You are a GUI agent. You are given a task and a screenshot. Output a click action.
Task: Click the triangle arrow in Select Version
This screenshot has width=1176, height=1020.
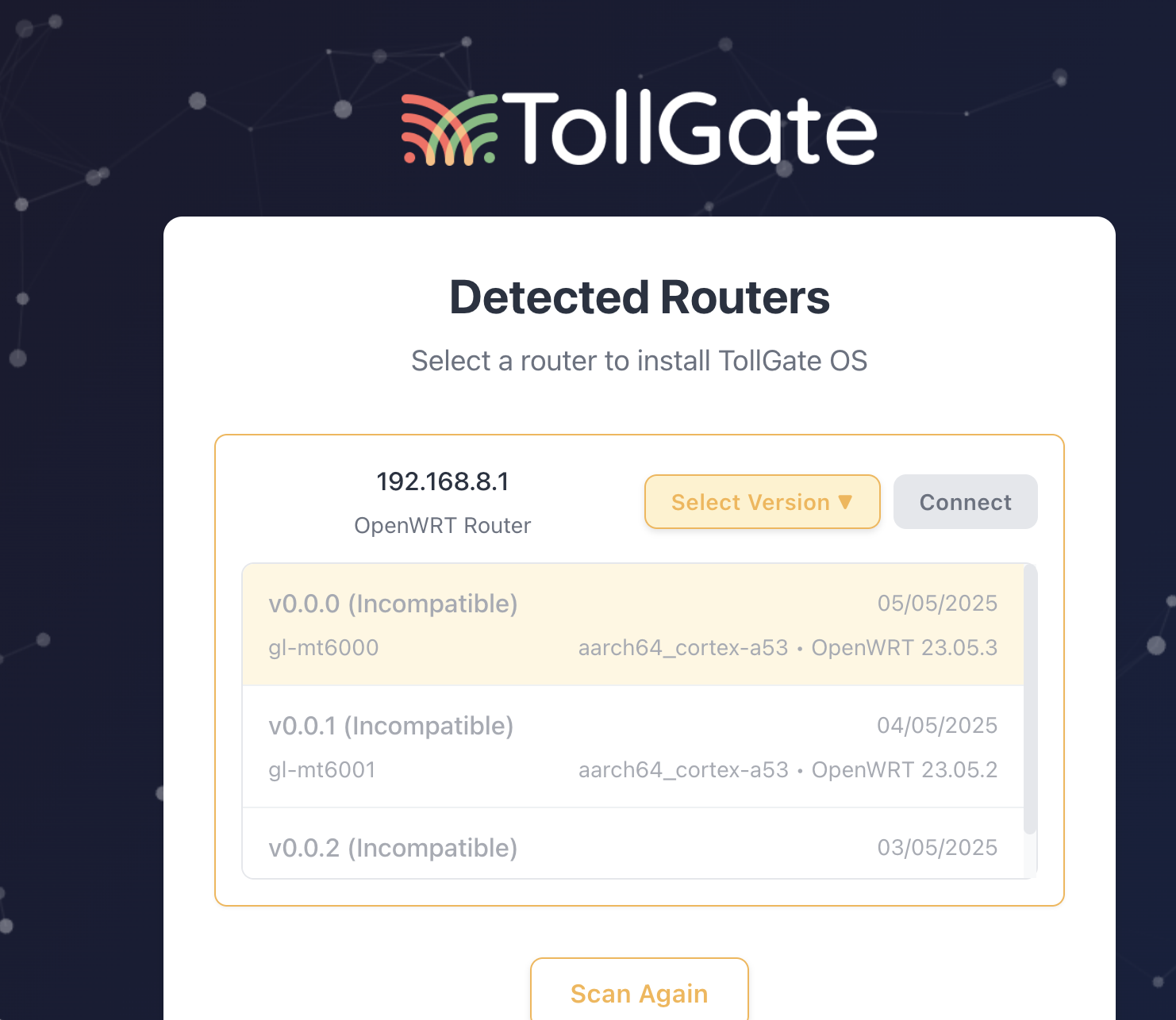[x=845, y=502]
